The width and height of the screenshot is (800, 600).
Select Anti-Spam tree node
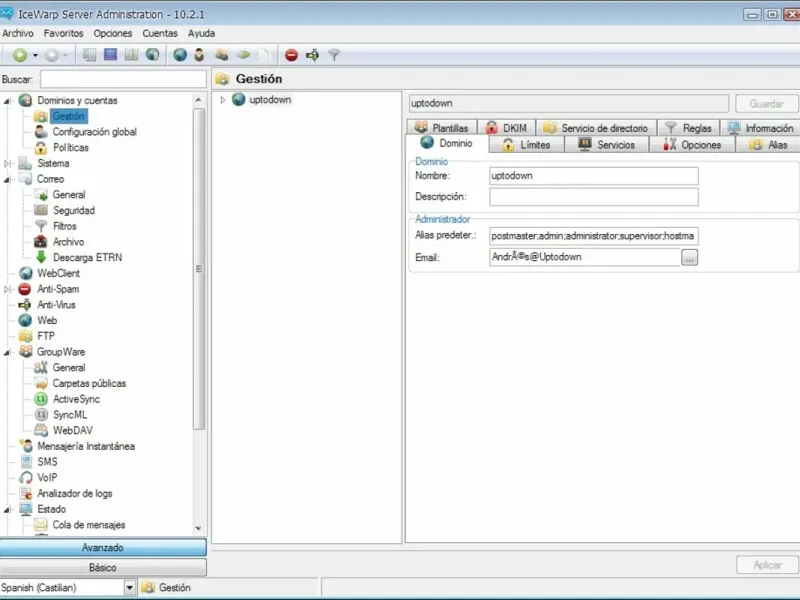[x=58, y=289]
